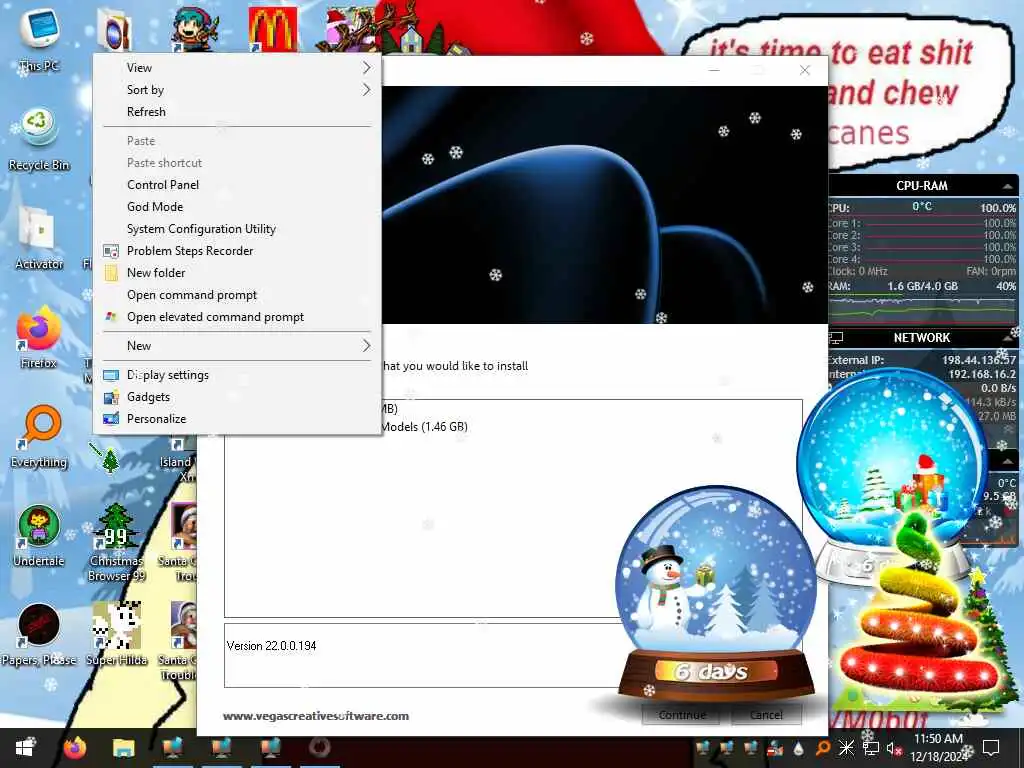Click the Models (1.46 GB) list entry
Screen dimensions: 1024x768
424,427
